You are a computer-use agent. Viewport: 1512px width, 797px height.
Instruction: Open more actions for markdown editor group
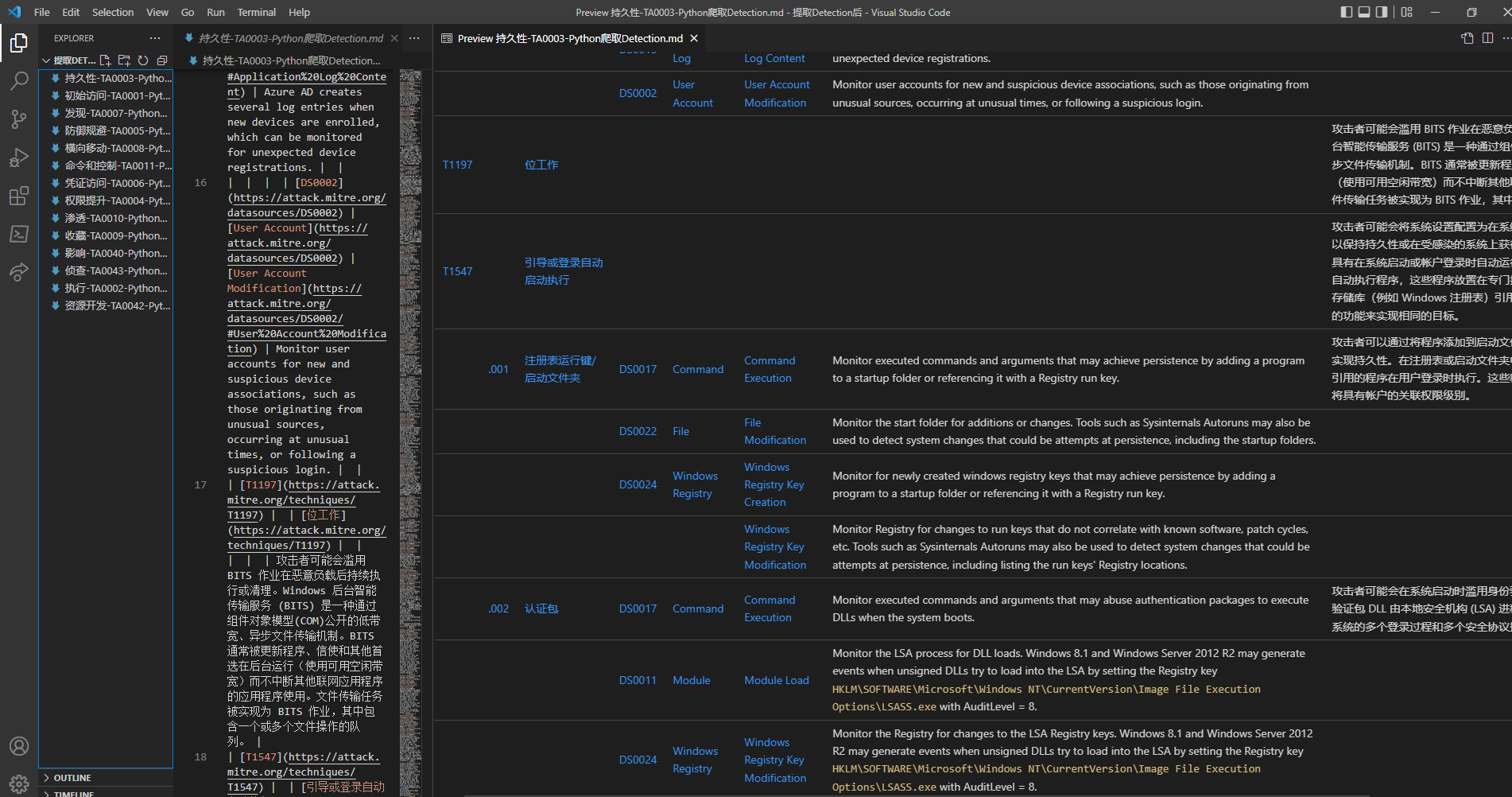coord(414,38)
